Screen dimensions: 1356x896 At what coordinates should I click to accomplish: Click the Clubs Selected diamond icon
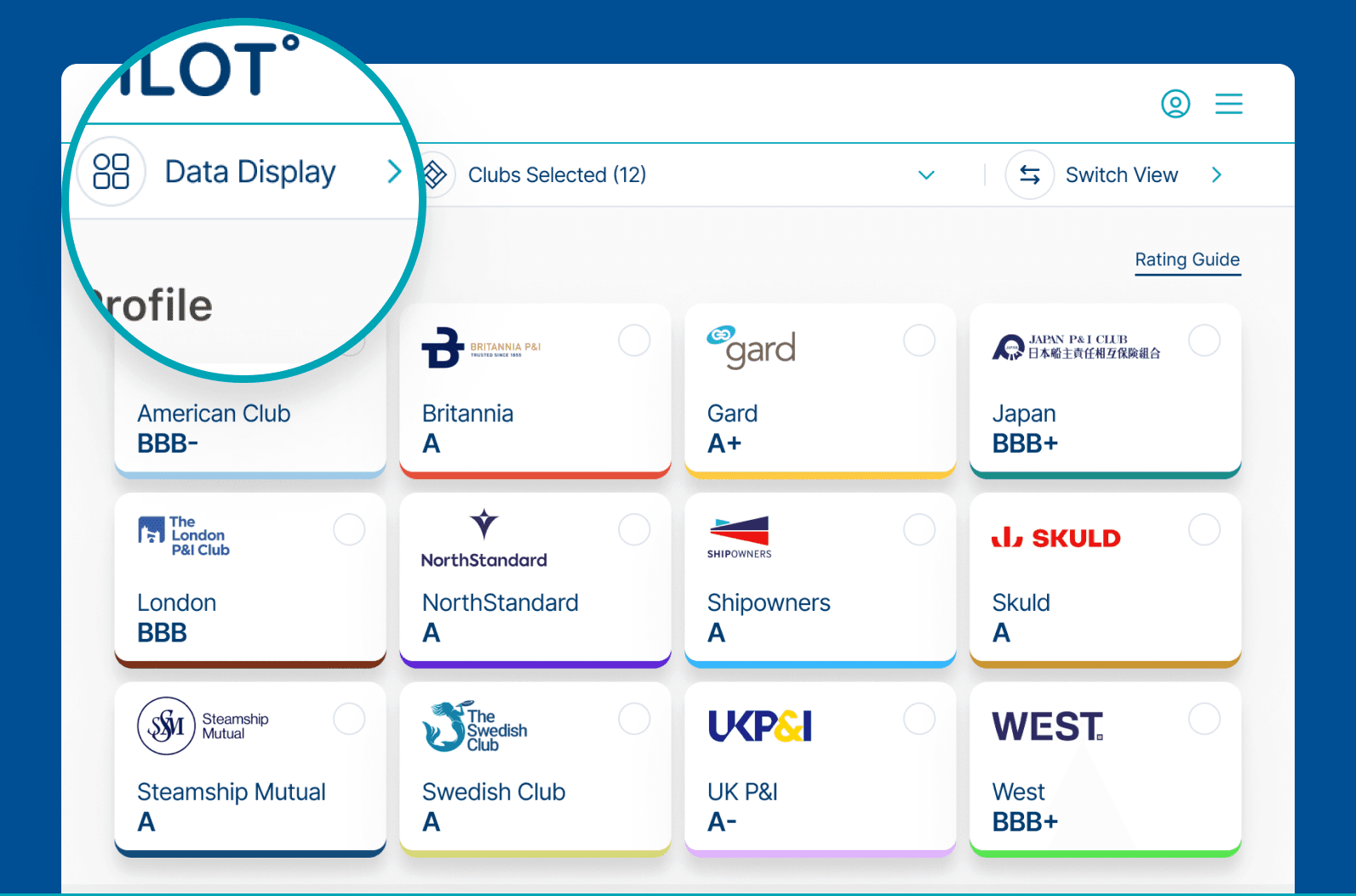point(435,175)
